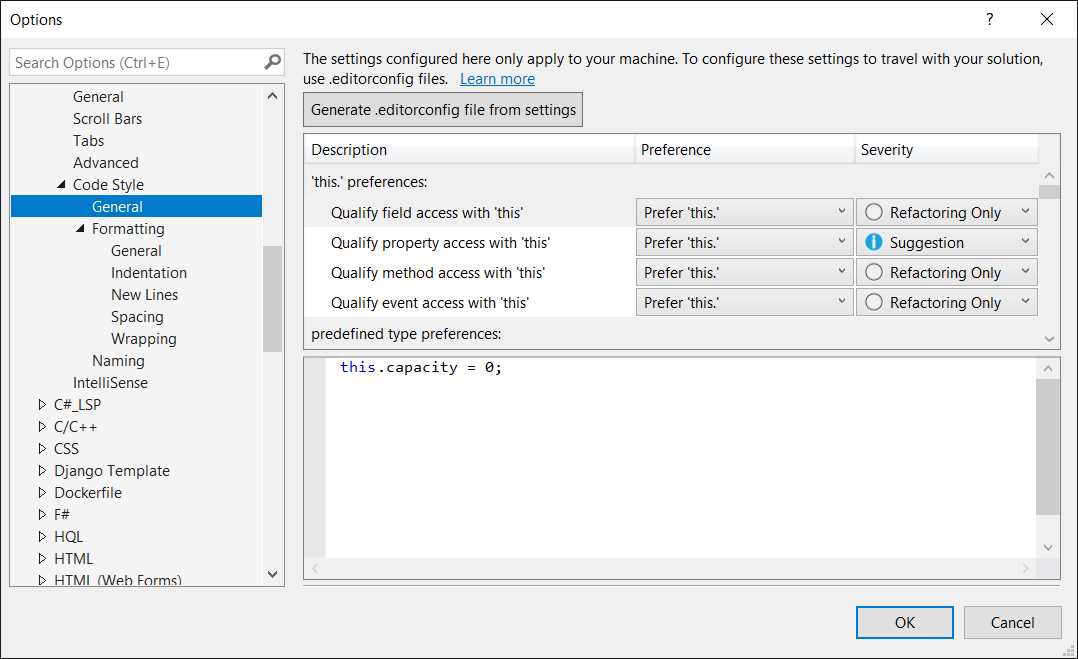Click the OK button
This screenshot has height=659, width=1078.
(904, 622)
